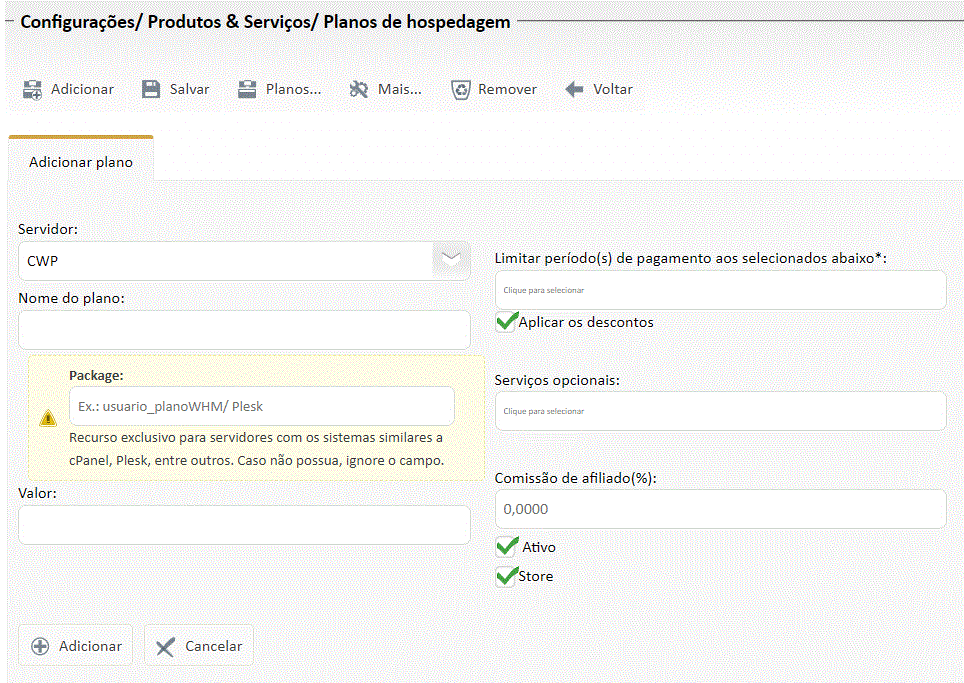
Task: Click into the Nome do plano field
Action: tap(244, 330)
